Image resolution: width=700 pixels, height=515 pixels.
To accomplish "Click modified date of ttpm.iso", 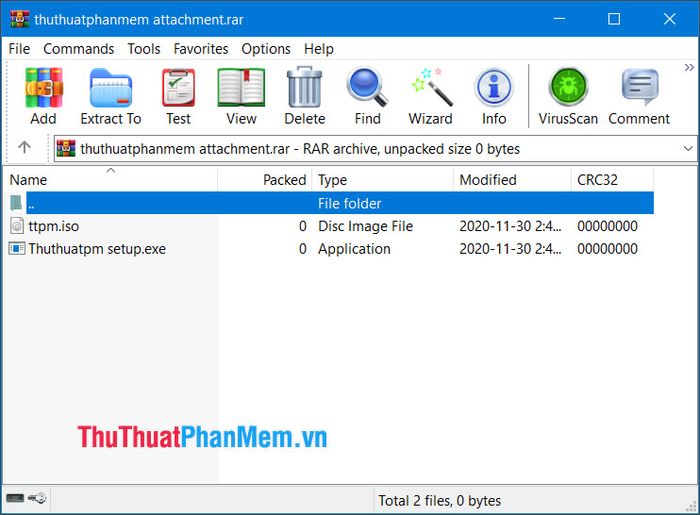I will 510,226.
